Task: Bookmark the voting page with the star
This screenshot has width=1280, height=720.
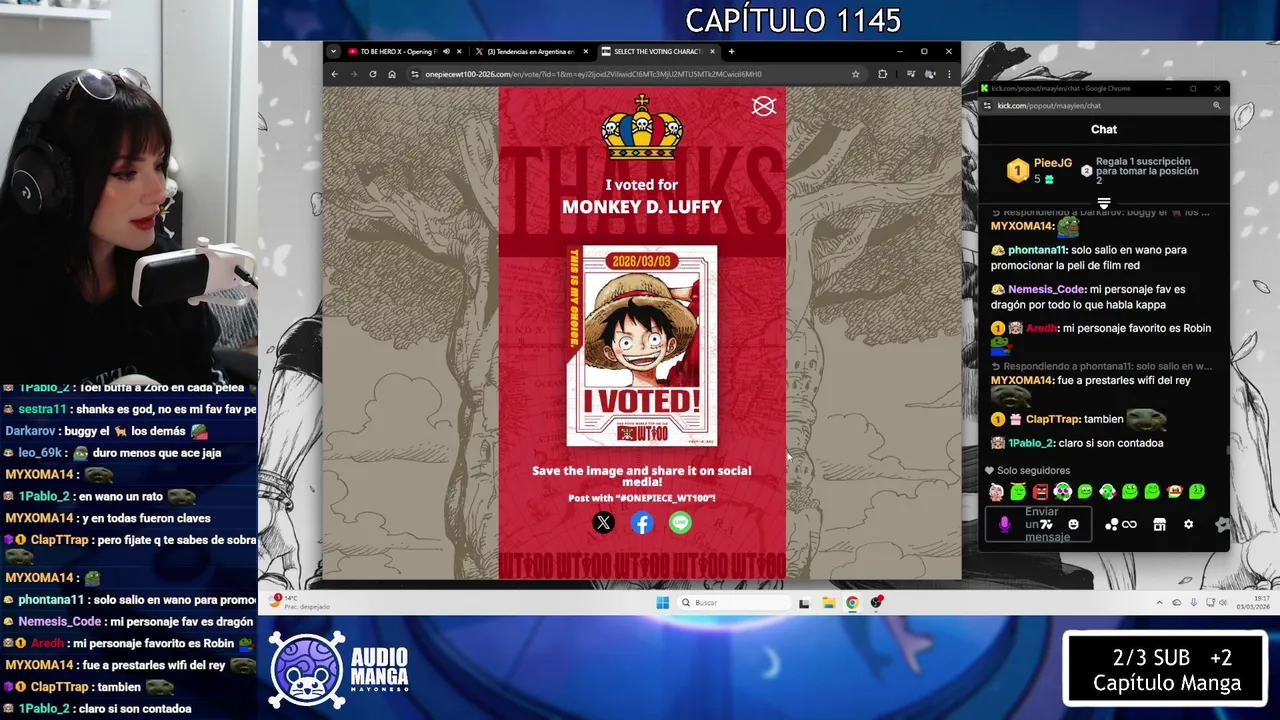Action: pyautogui.click(x=855, y=74)
